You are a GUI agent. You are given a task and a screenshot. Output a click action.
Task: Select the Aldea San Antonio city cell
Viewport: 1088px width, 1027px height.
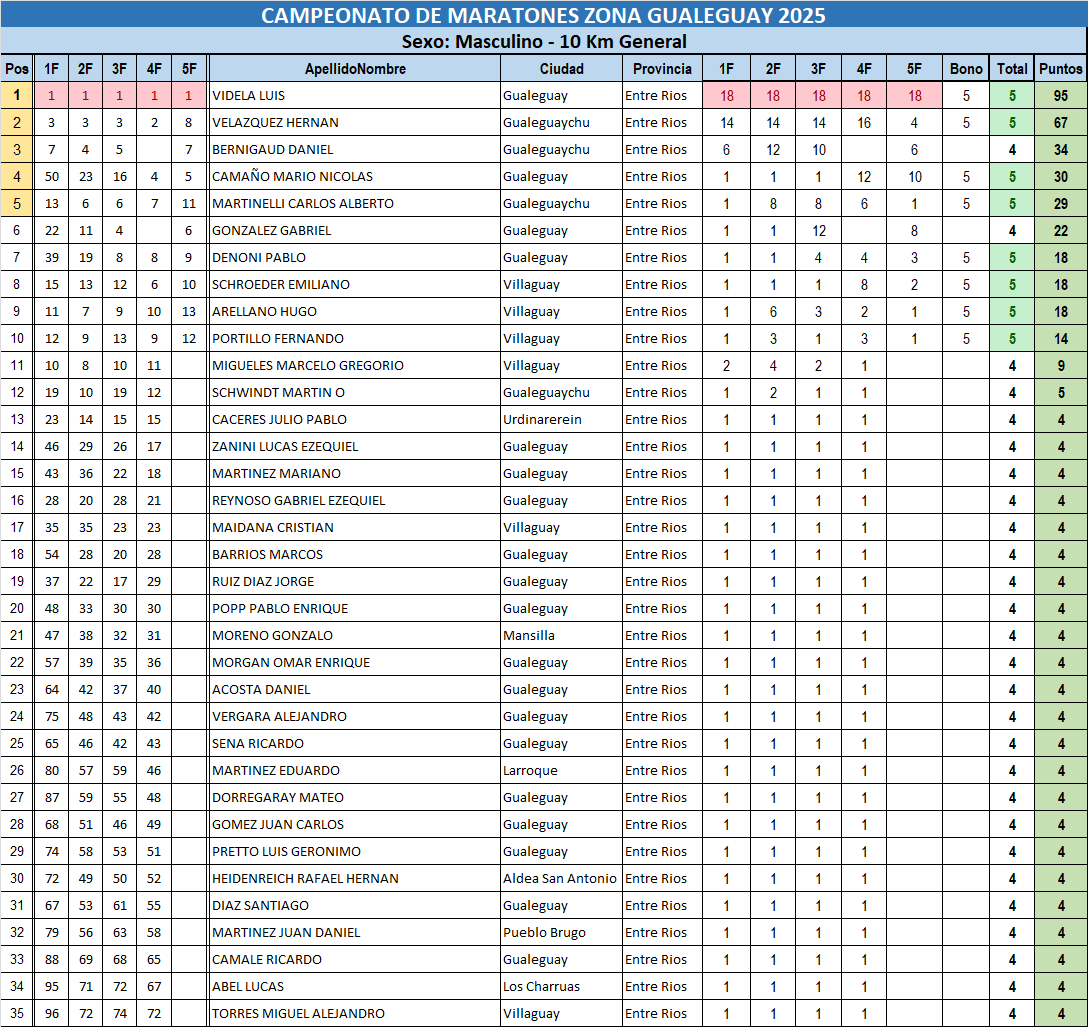[x=561, y=879]
